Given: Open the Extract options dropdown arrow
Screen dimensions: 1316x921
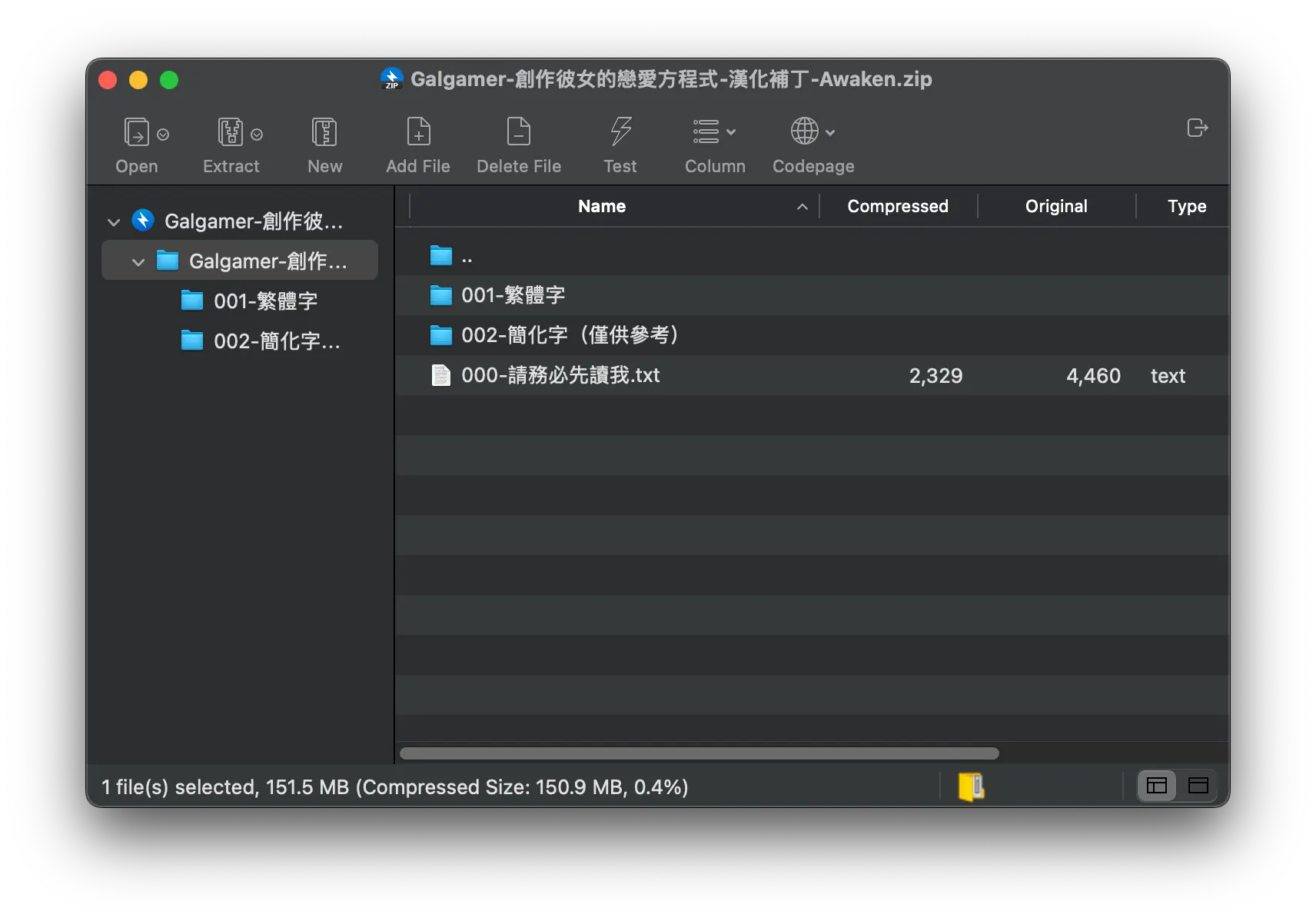Looking at the screenshot, I should tap(257, 135).
